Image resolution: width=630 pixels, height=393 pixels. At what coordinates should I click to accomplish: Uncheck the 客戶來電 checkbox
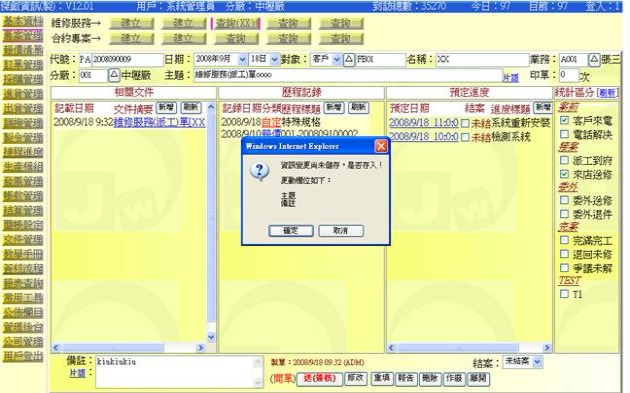point(564,120)
